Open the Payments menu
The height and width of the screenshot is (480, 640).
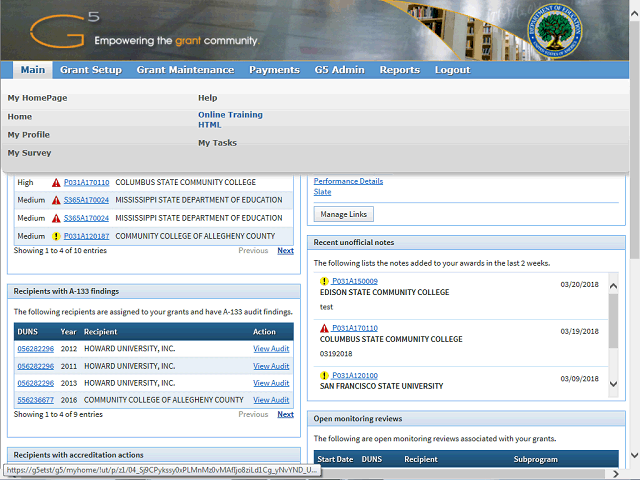[274, 70]
